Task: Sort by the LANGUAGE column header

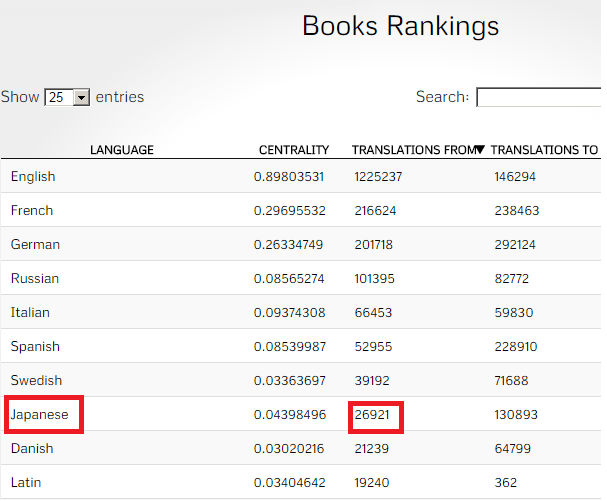Action: (122, 150)
